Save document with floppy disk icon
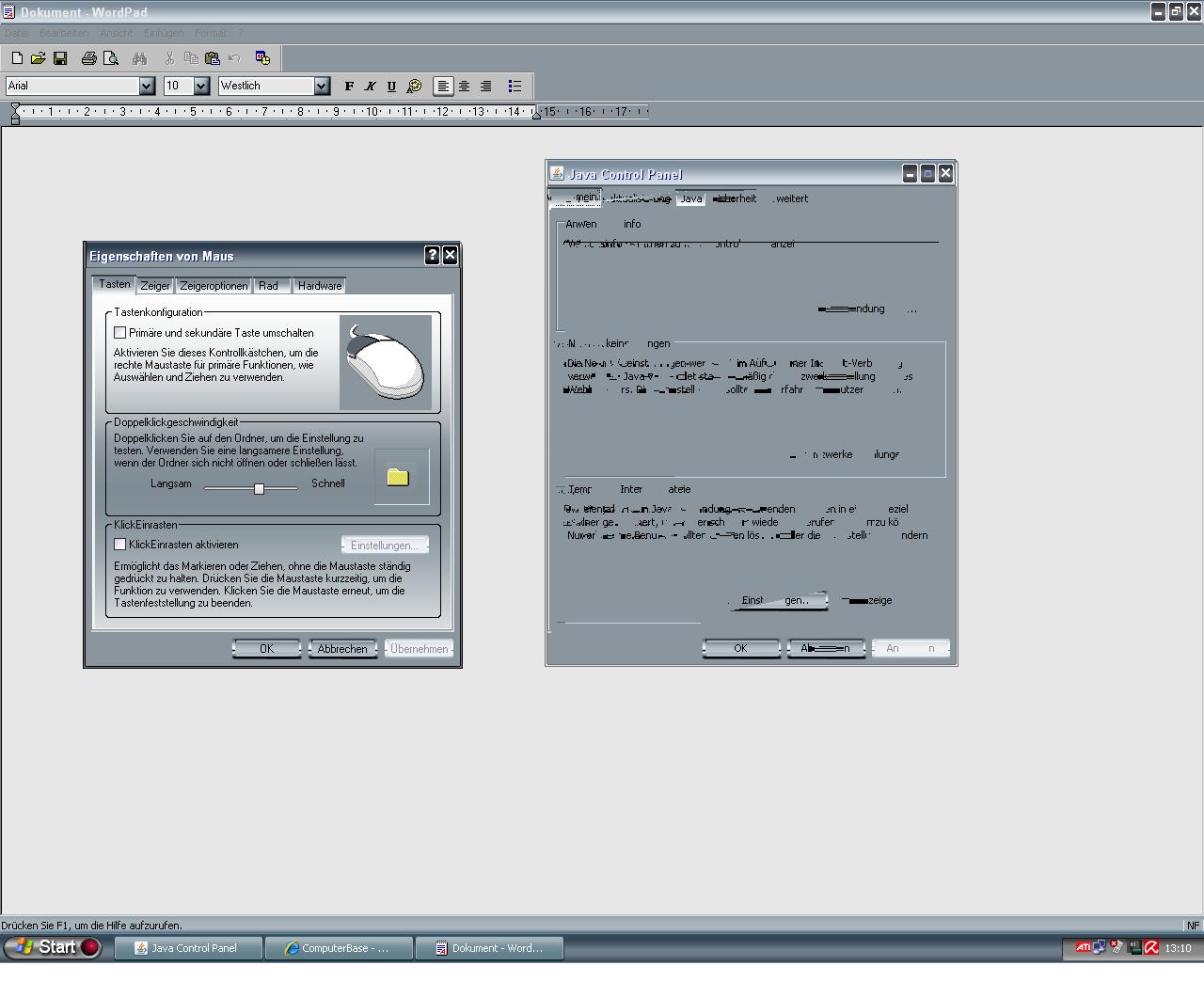Screen dimensions: 1204x997 coord(60,58)
